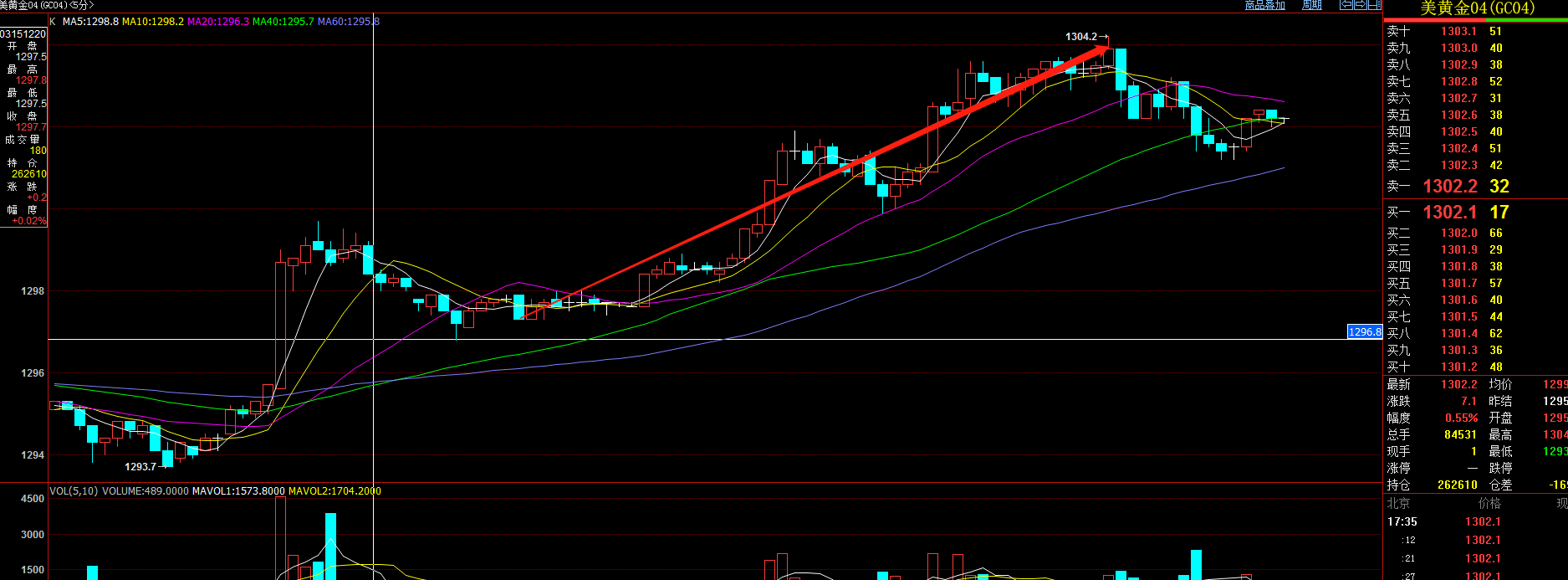1568x580 pixels.
Task: Click the 17:35 tick time entry
Action: click(1402, 521)
